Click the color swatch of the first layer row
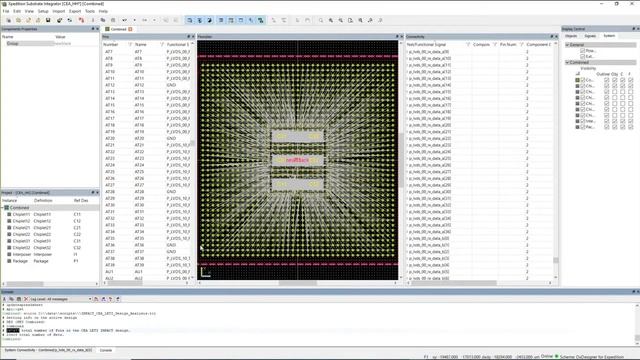640x360 pixels. 577,80
